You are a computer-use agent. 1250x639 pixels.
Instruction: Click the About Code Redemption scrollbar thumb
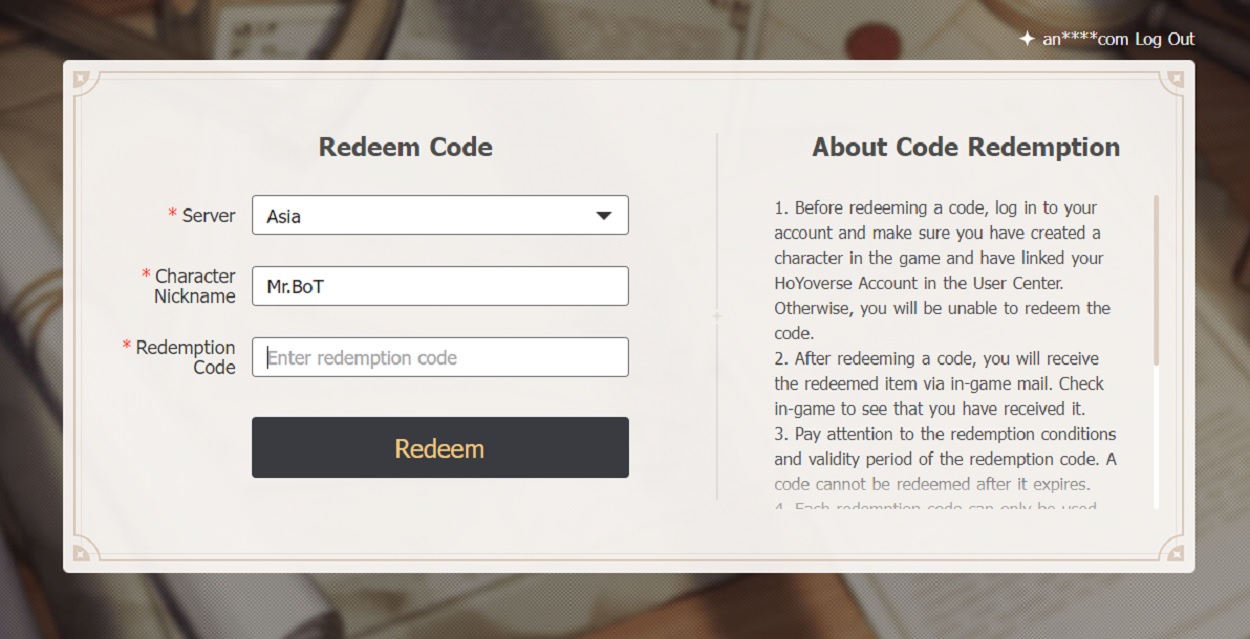(x=1156, y=280)
